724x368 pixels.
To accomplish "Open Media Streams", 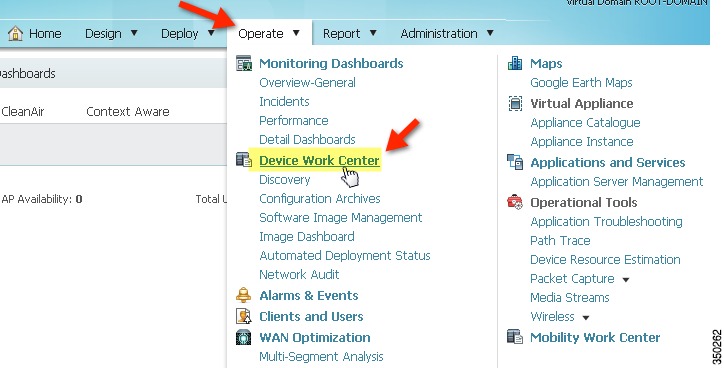I will point(569,297).
